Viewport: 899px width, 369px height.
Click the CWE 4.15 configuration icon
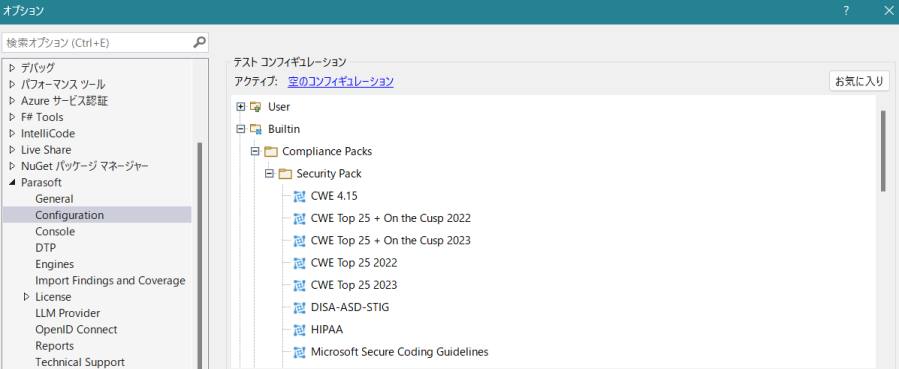point(299,196)
